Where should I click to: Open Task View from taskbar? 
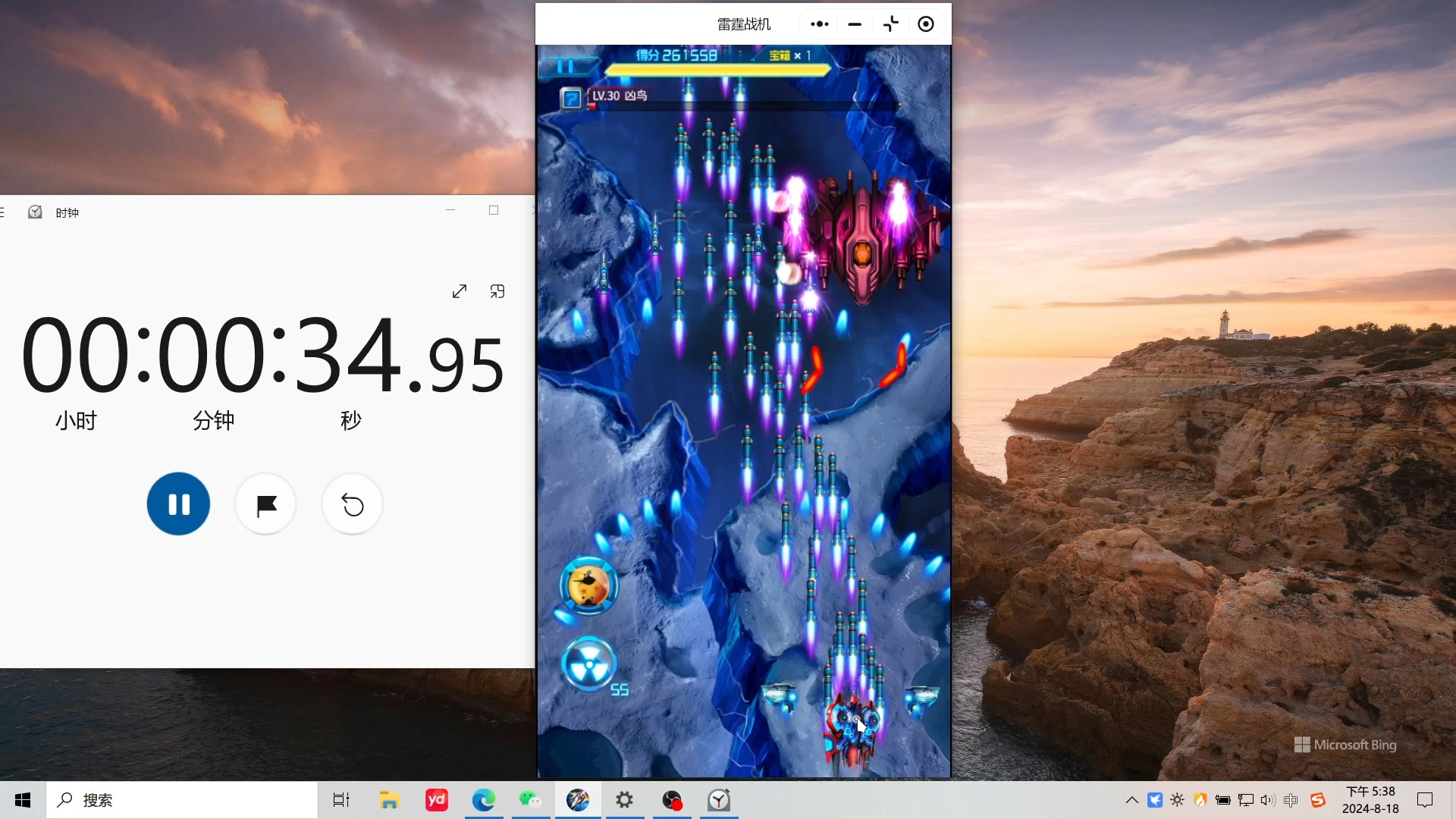[341, 800]
